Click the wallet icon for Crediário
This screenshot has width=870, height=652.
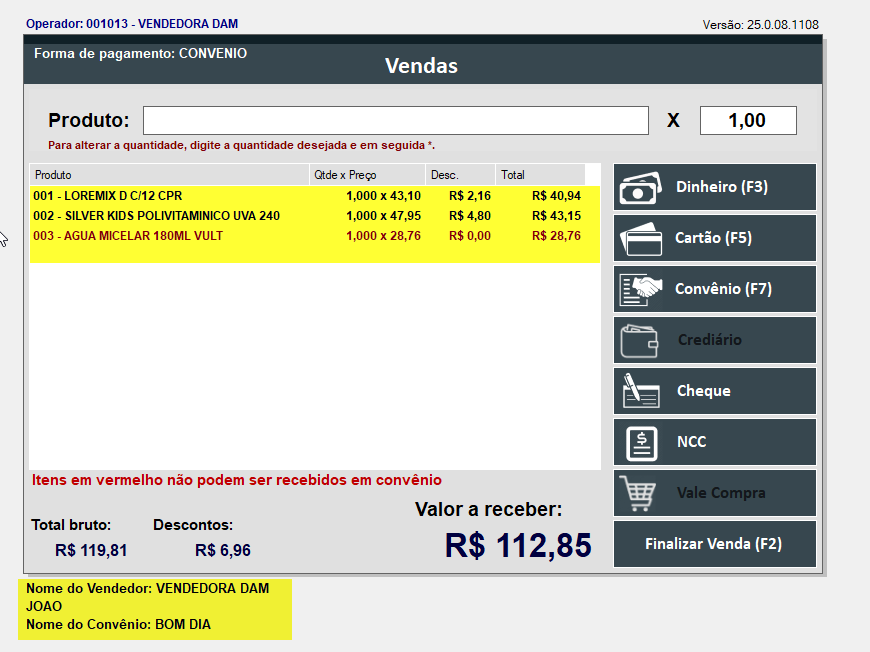click(x=639, y=341)
